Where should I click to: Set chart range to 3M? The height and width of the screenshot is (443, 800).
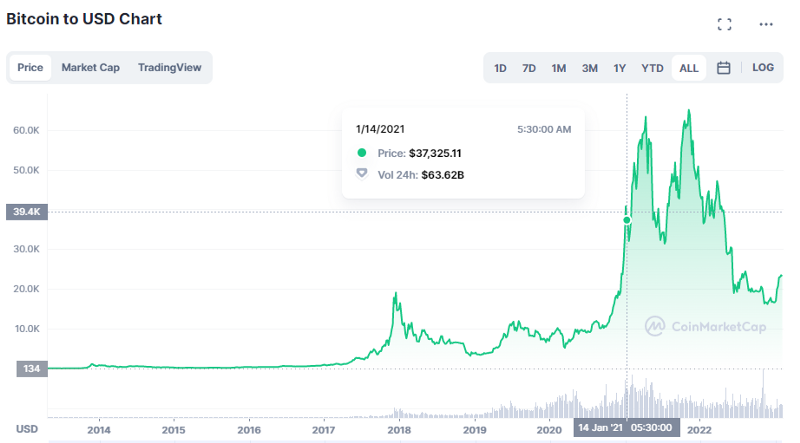click(x=590, y=68)
